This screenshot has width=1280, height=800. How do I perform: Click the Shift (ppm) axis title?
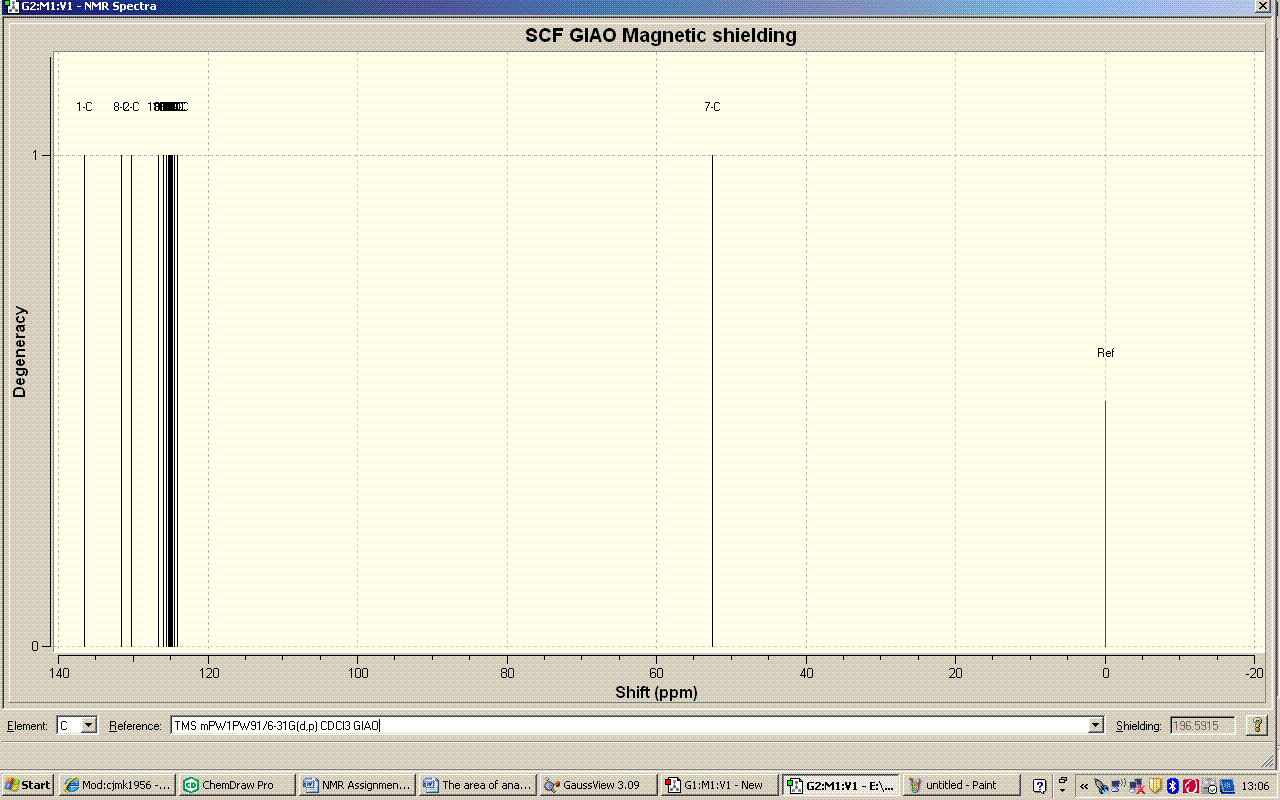(x=656, y=692)
